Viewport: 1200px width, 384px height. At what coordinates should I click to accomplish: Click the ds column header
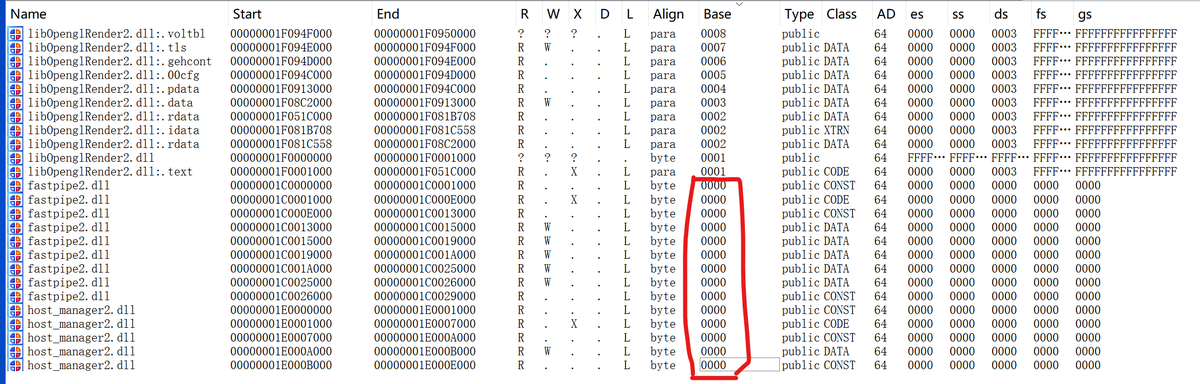(x=1001, y=15)
